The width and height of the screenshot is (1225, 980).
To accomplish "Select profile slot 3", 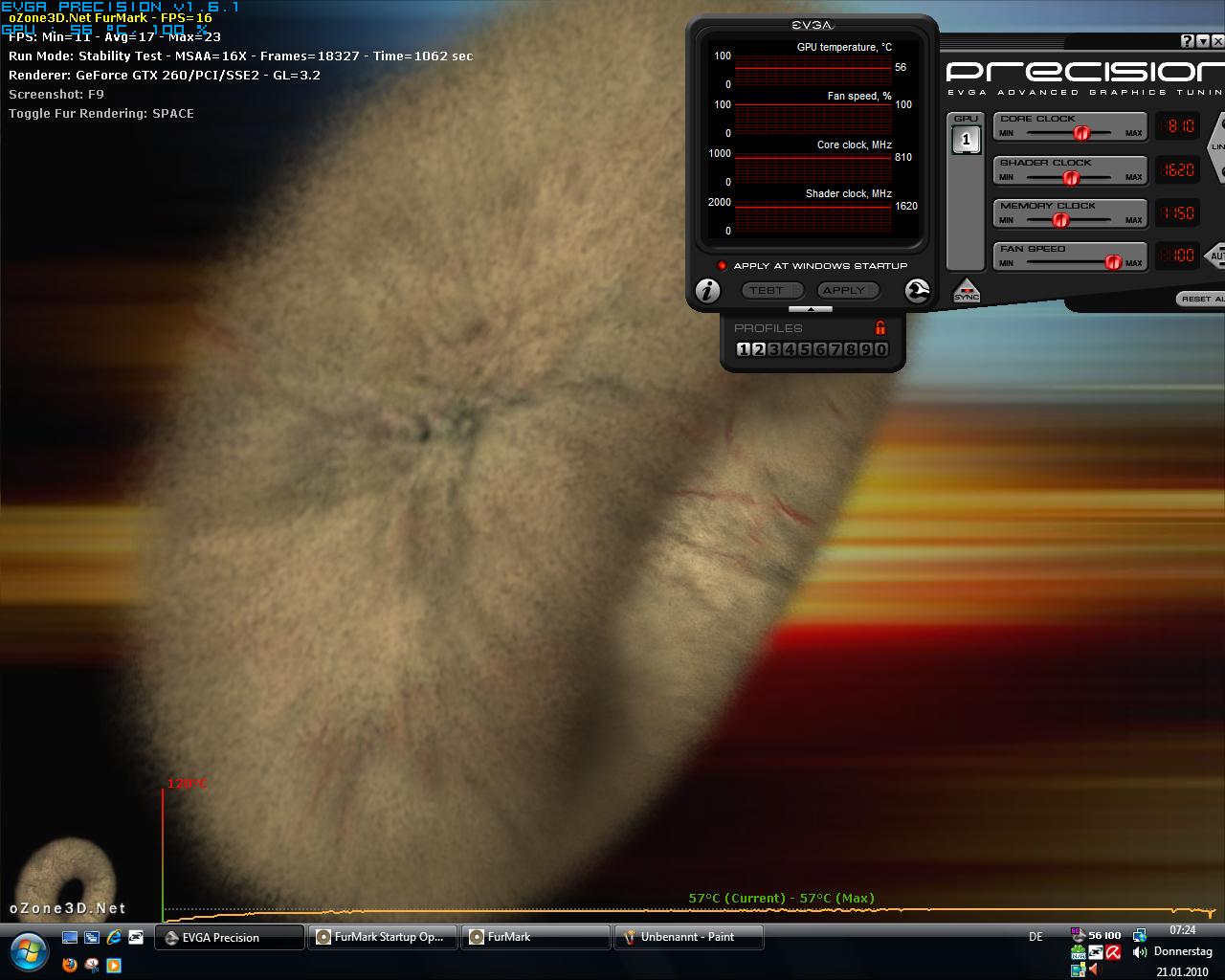I will click(773, 349).
